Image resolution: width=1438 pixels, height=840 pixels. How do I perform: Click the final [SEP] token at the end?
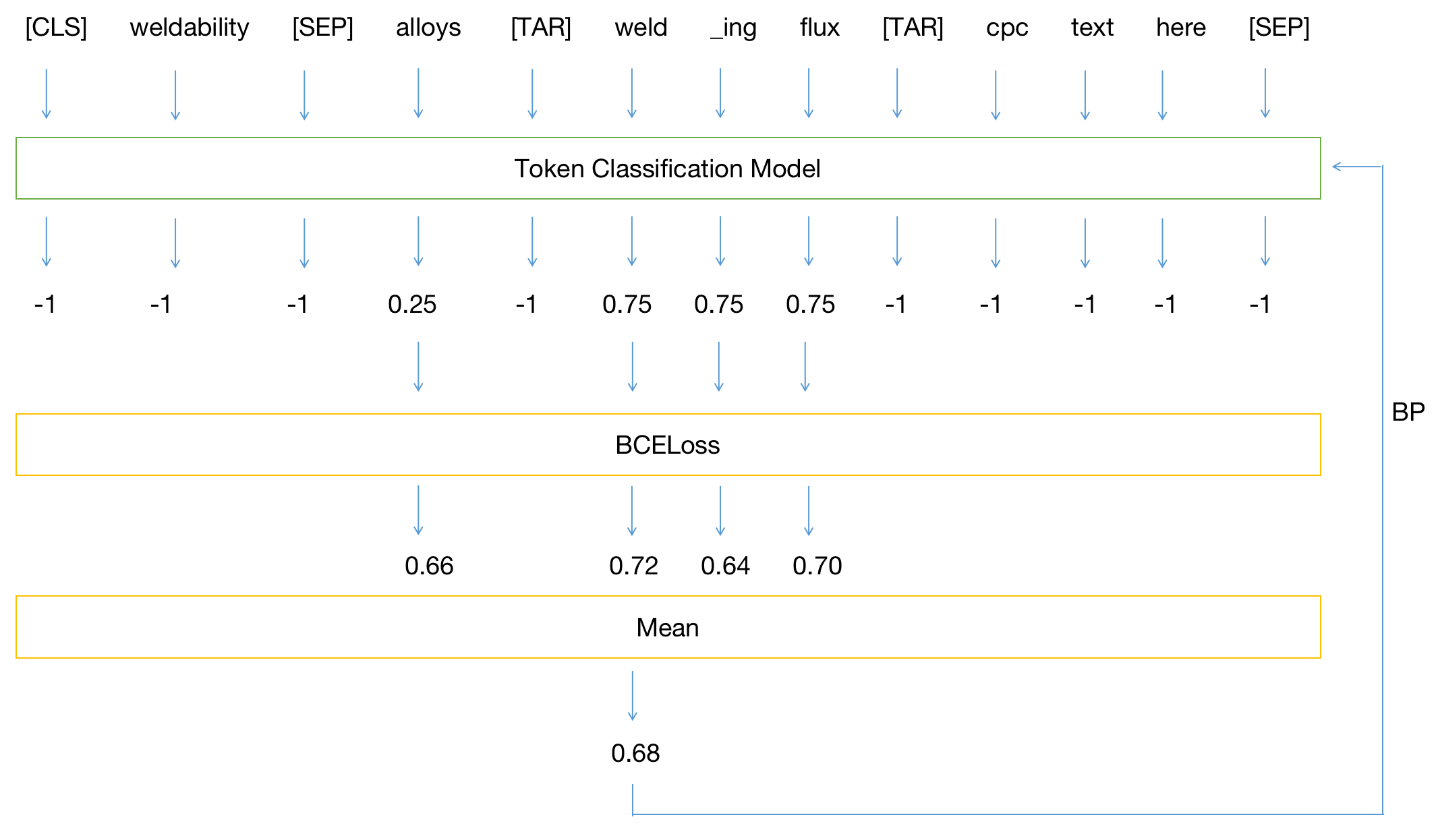pos(1279,28)
